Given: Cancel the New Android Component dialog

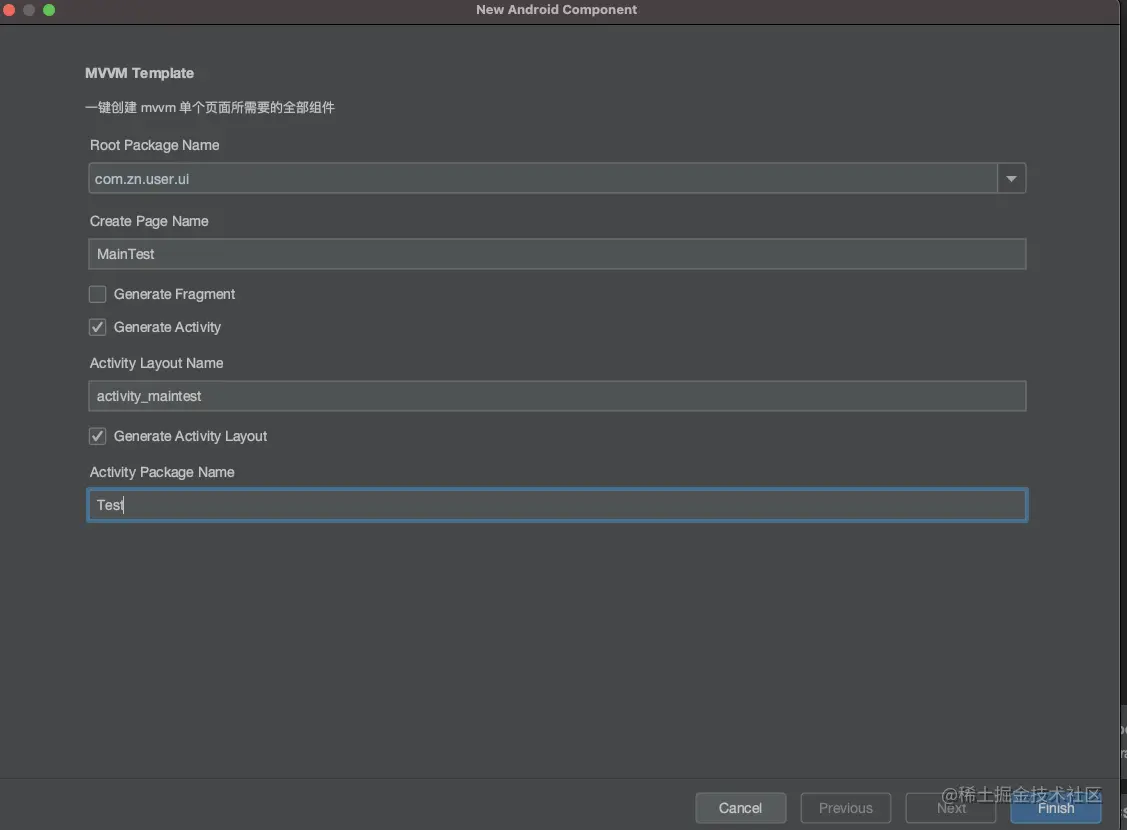Looking at the screenshot, I should [740, 808].
